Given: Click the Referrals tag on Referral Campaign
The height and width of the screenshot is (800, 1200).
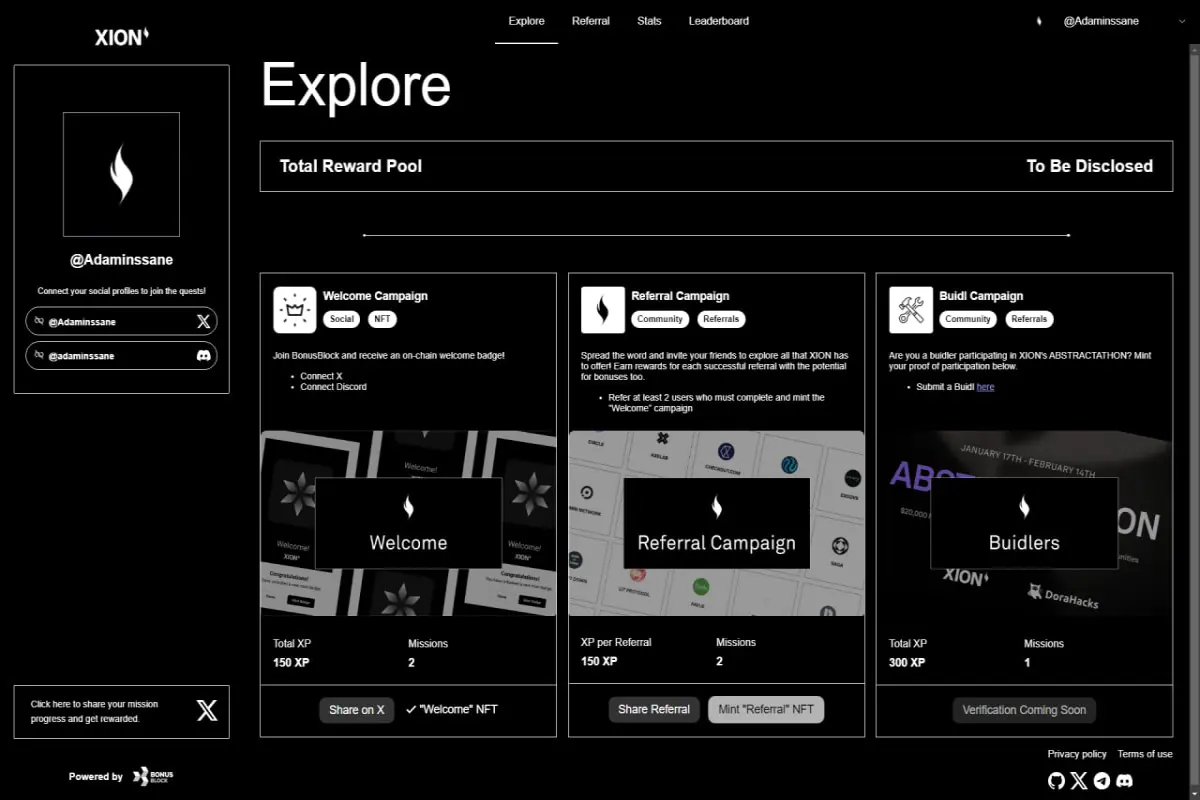Looking at the screenshot, I should pos(721,319).
